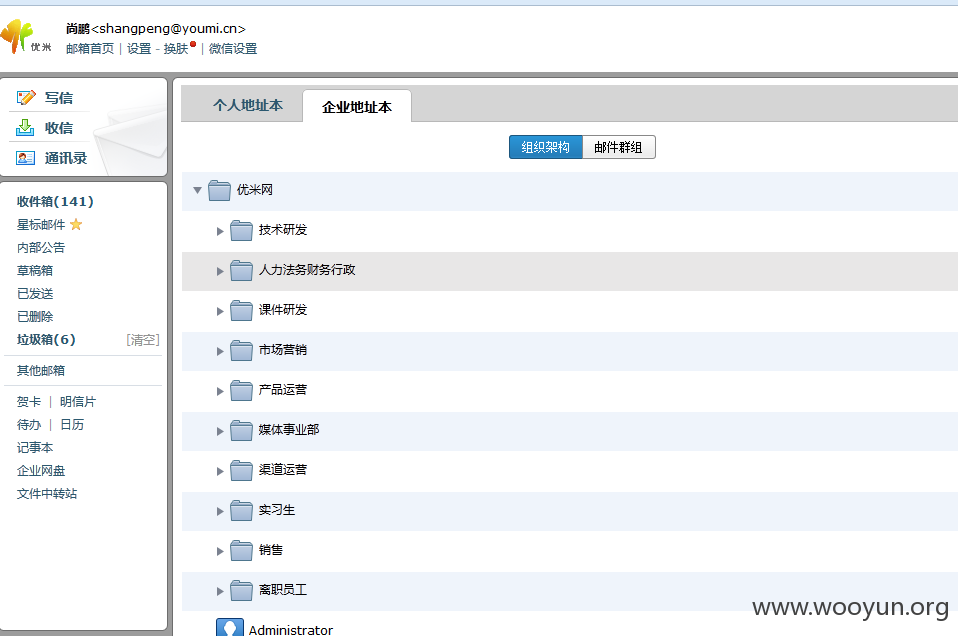Screen dimensions: 958x636
Task: Click the Administrator user avatar icon
Action: click(x=230, y=627)
